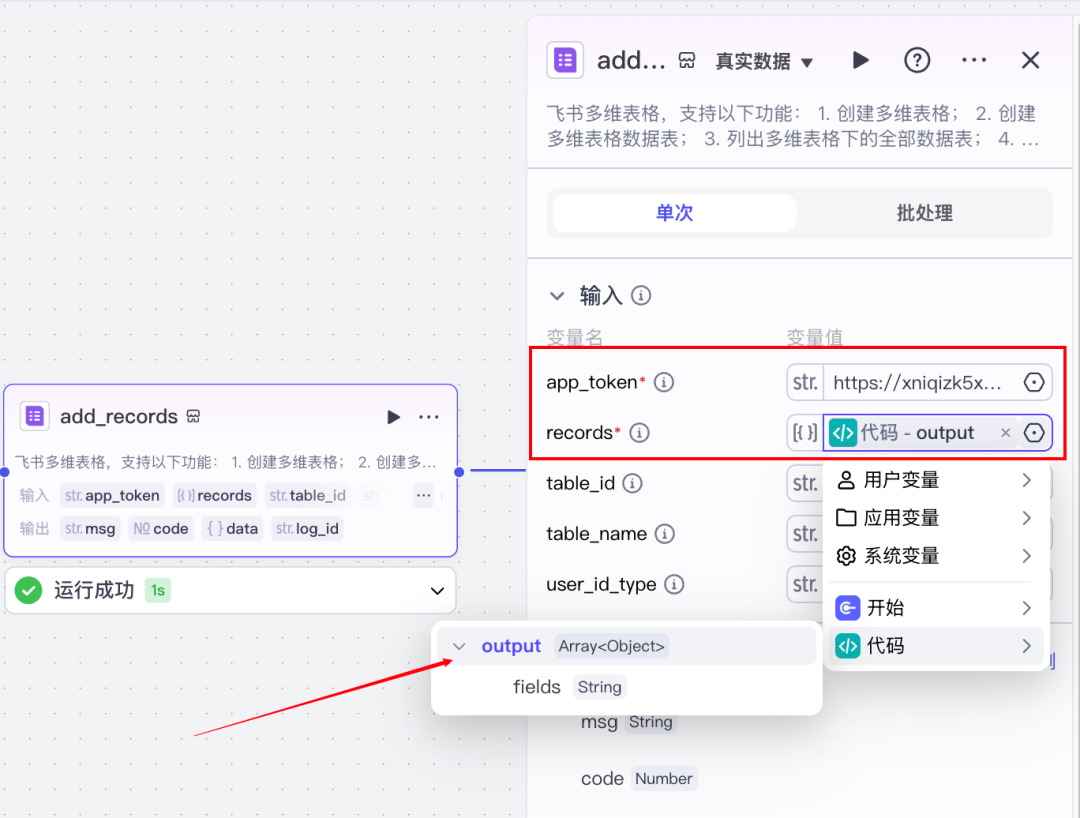Viewport: 1080px width, 818px height.
Task: Click the plugin description text in panel
Action: pos(793,126)
